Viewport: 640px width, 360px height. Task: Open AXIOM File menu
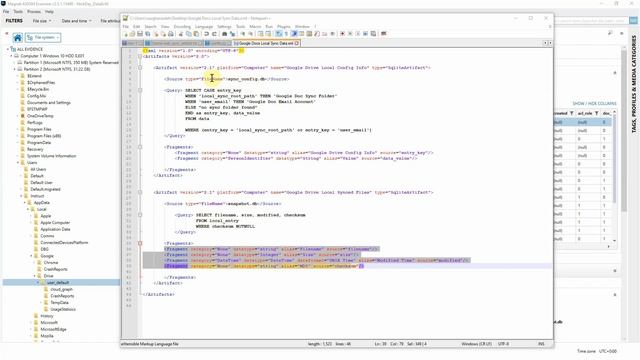6,11
